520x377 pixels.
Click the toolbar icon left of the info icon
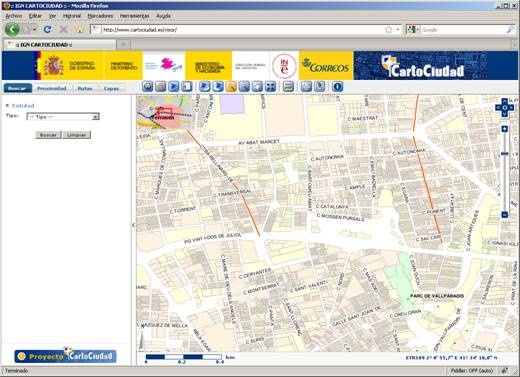pos(320,87)
